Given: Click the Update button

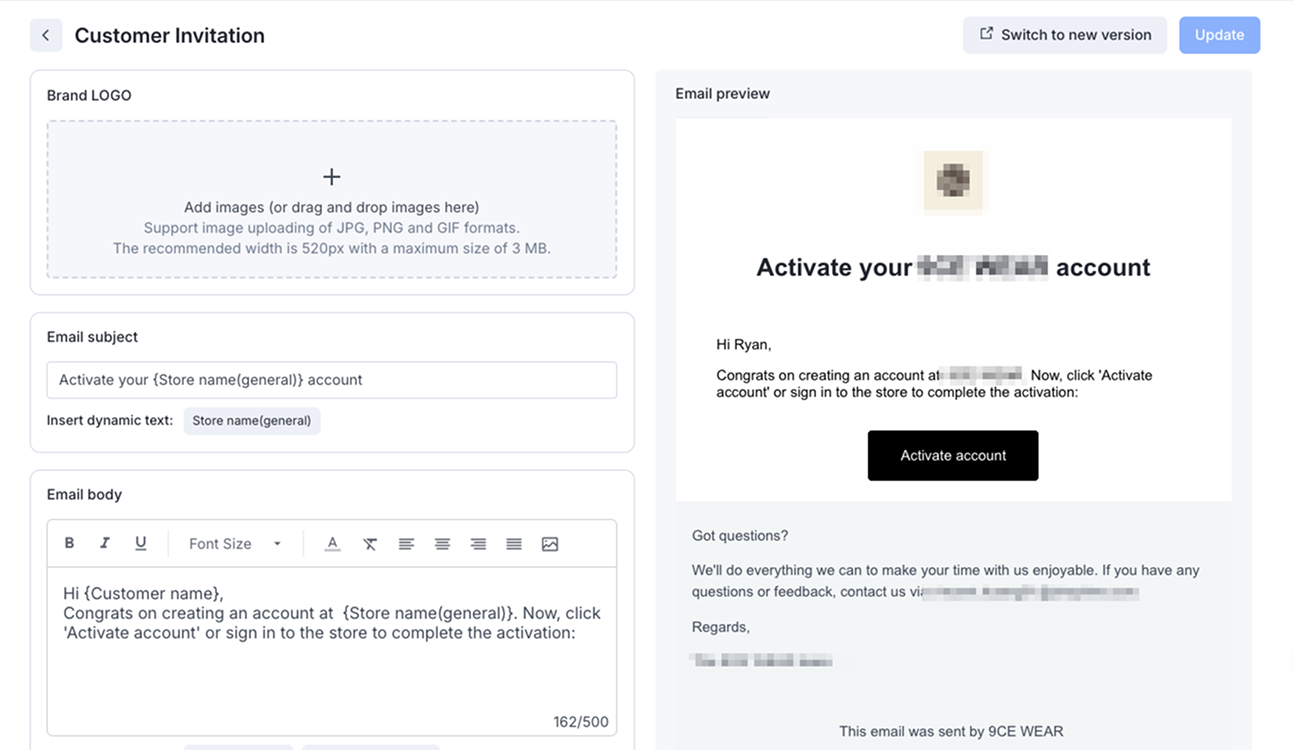Looking at the screenshot, I should click(x=1219, y=35).
